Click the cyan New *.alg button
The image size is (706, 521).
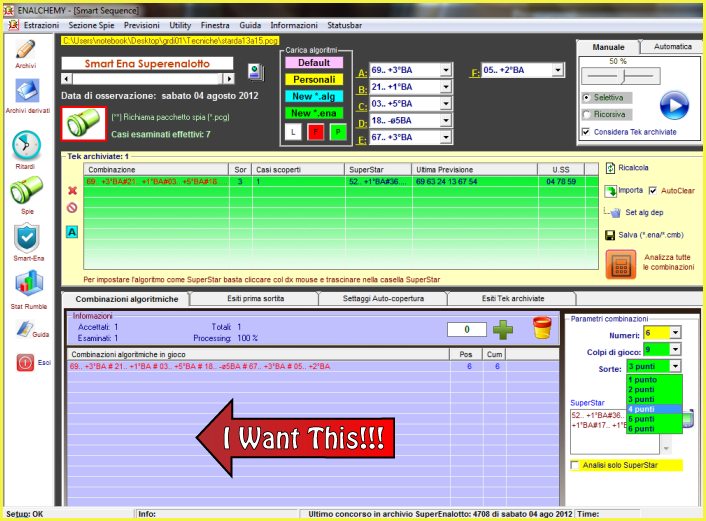click(x=314, y=96)
